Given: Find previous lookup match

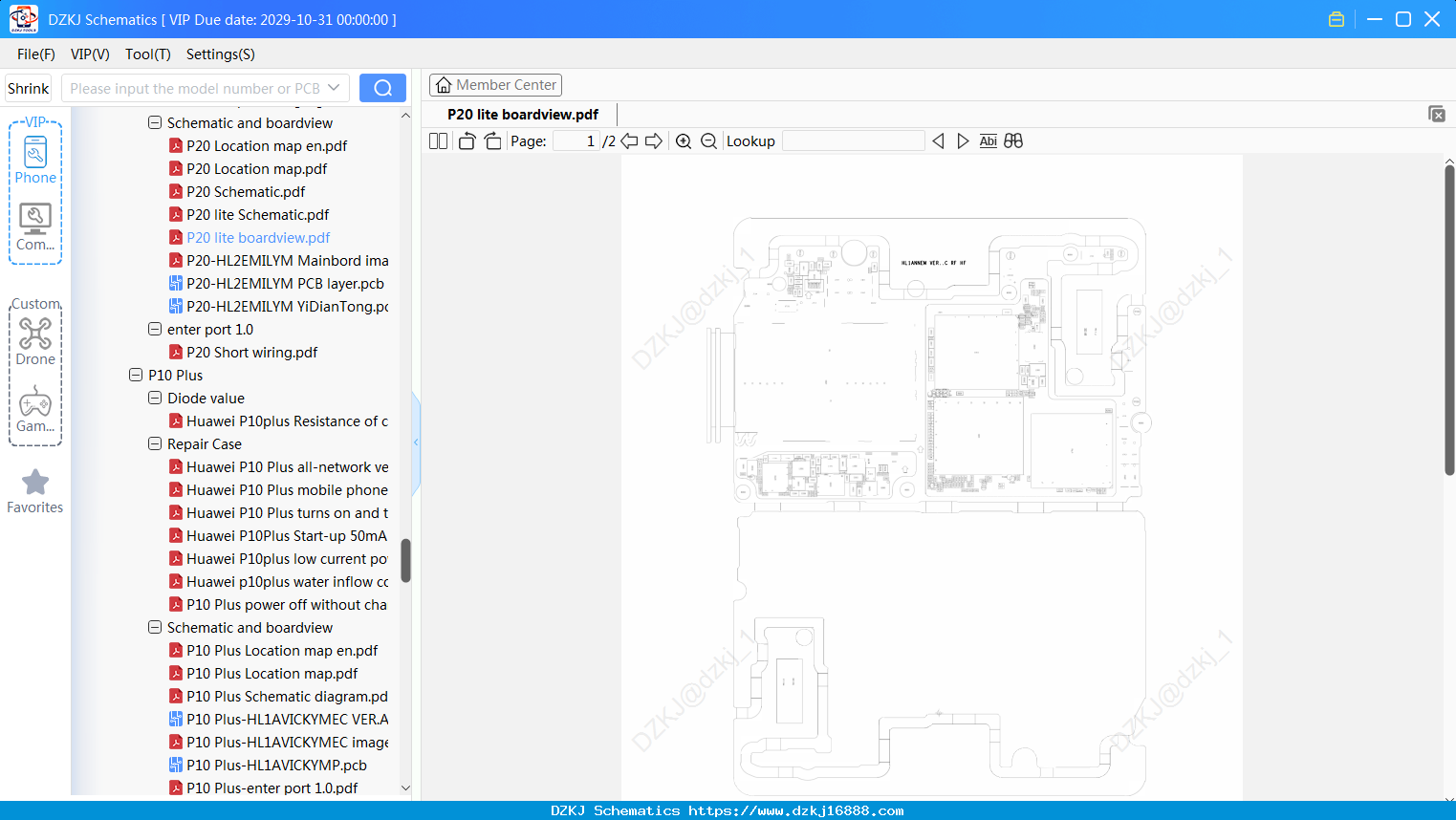Looking at the screenshot, I should 938,141.
